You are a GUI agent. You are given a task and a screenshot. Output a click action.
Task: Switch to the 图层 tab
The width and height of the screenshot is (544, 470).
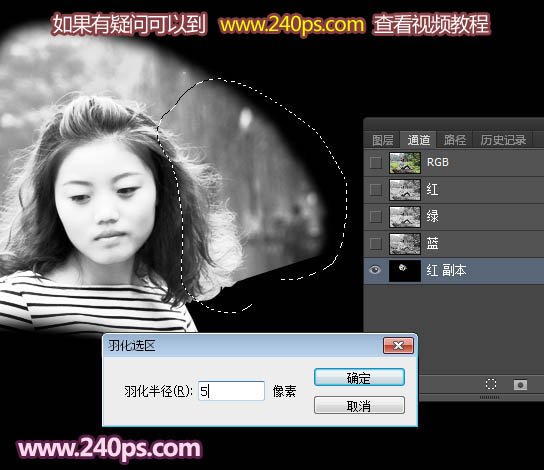[382, 140]
